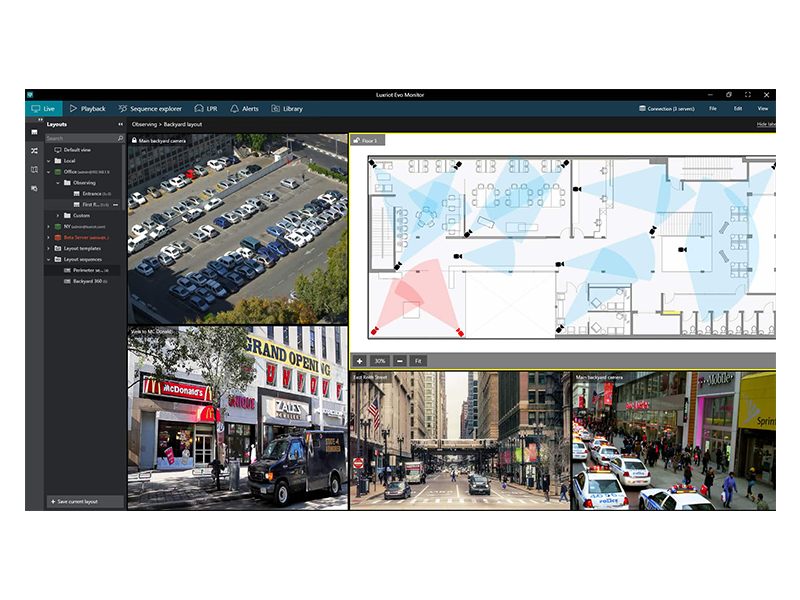Expand the Beta Server node
800x600 pixels.
(x=48, y=238)
